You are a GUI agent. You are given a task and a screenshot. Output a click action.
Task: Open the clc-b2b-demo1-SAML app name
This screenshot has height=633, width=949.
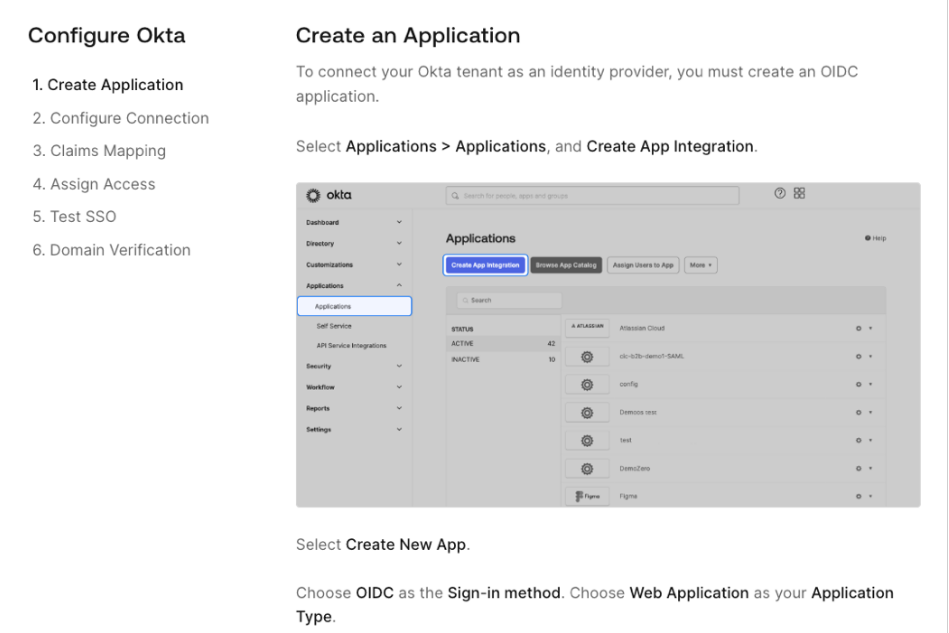(652, 356)
